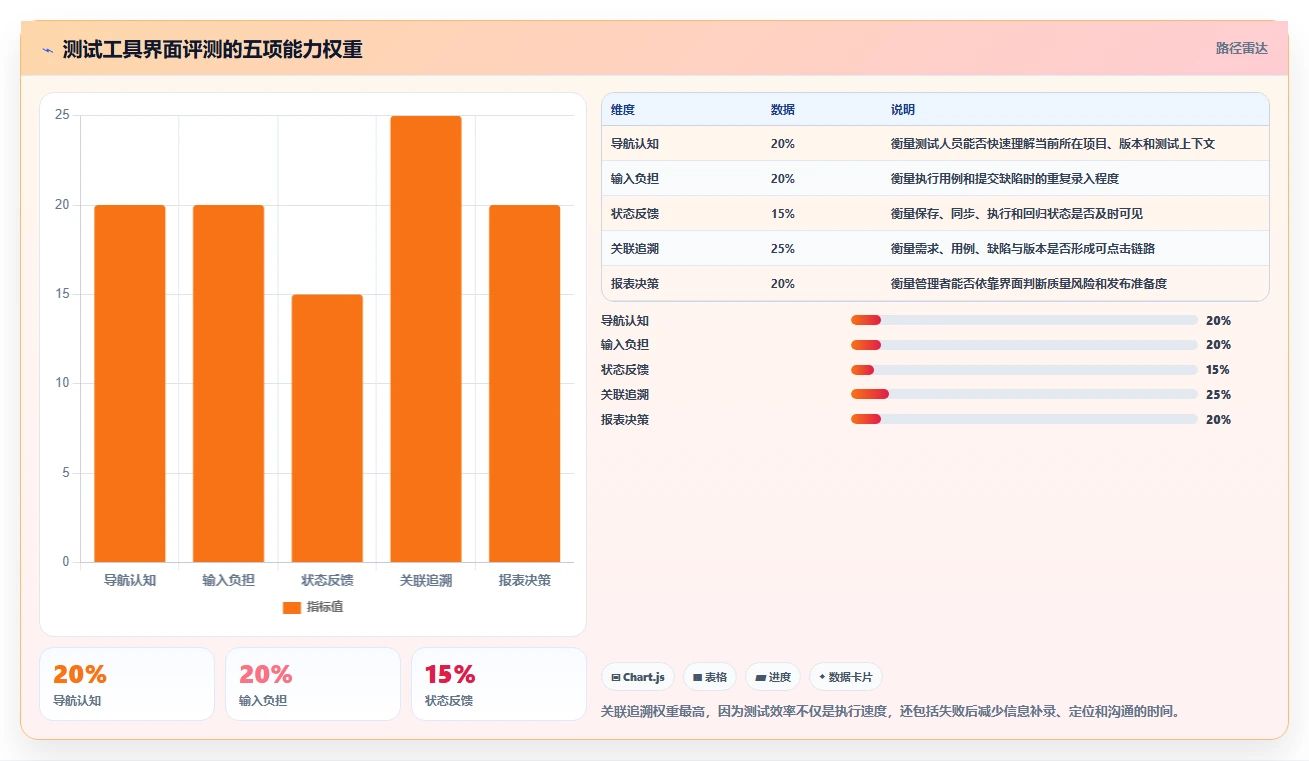The image size is (1309, 761).
Task: Click the description starting 衡量保存、同步
Action: coord(1017,214)
